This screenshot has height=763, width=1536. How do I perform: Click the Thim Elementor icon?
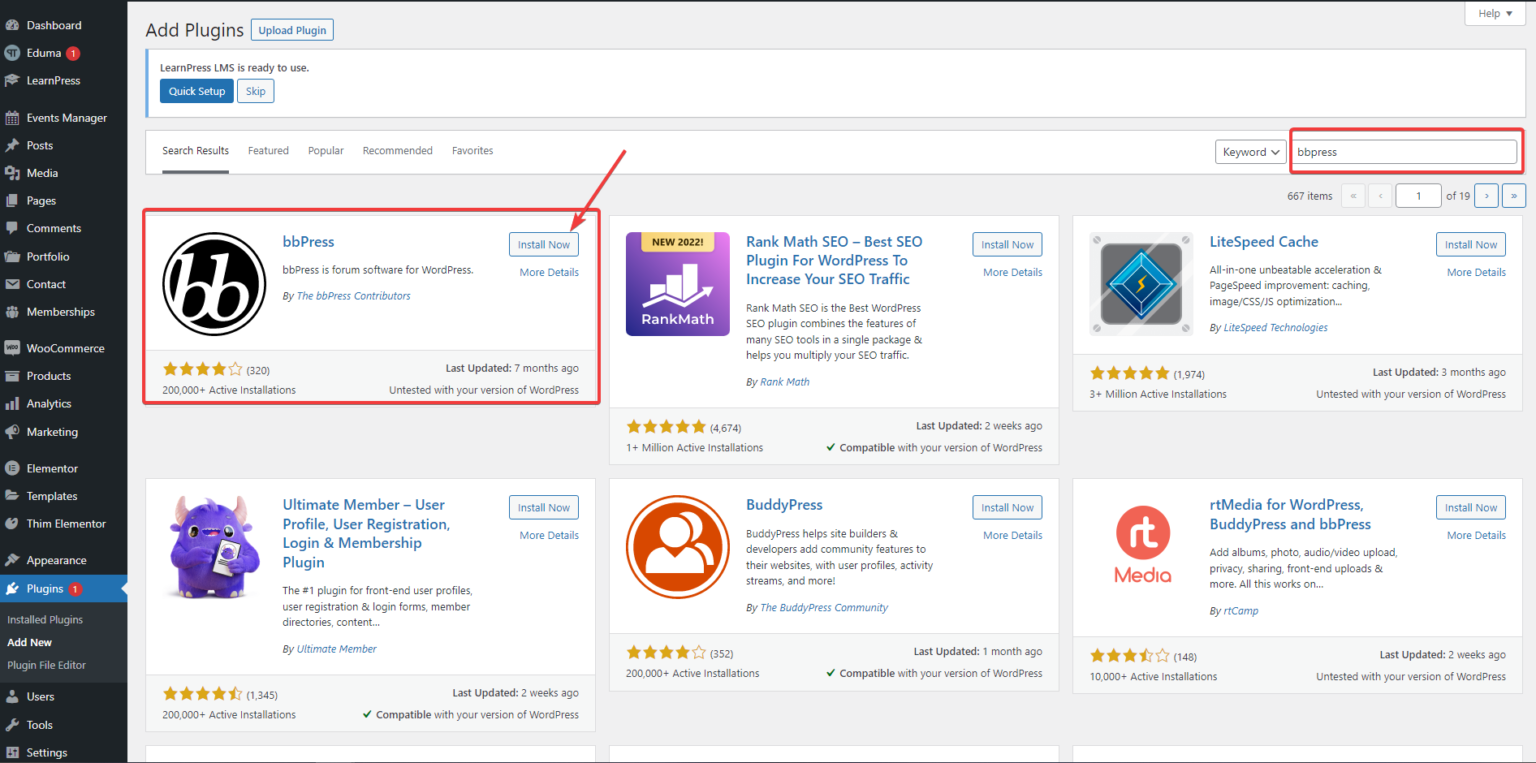pos(12,524)
